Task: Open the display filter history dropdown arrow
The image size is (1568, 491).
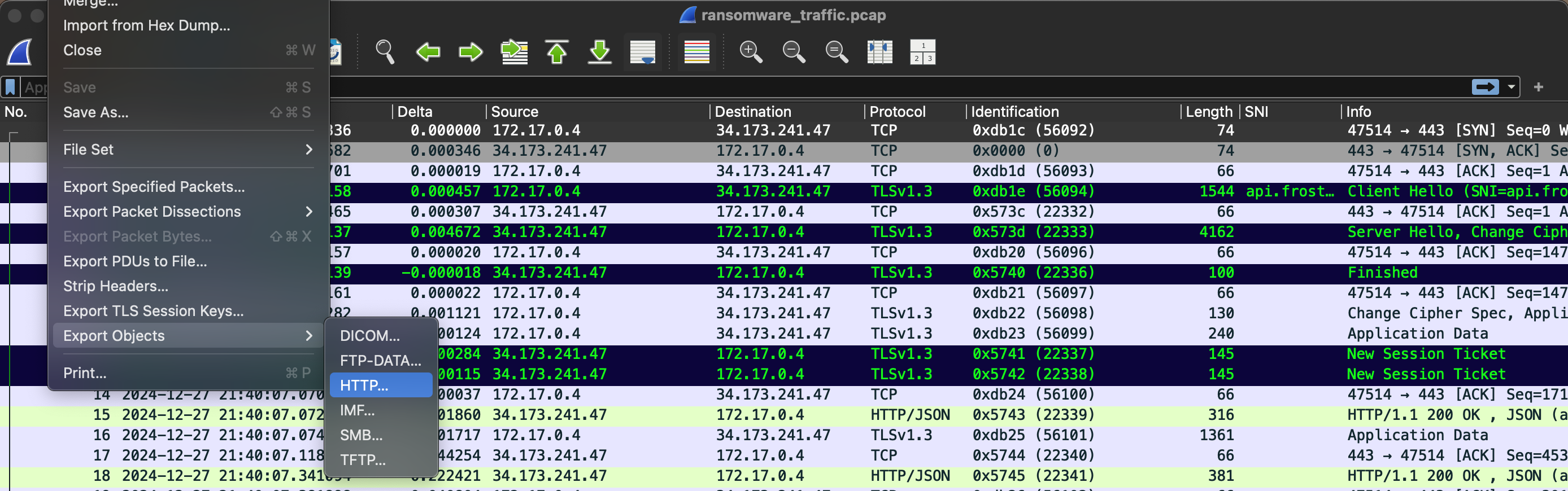Action: click(x=1512, y=87)
